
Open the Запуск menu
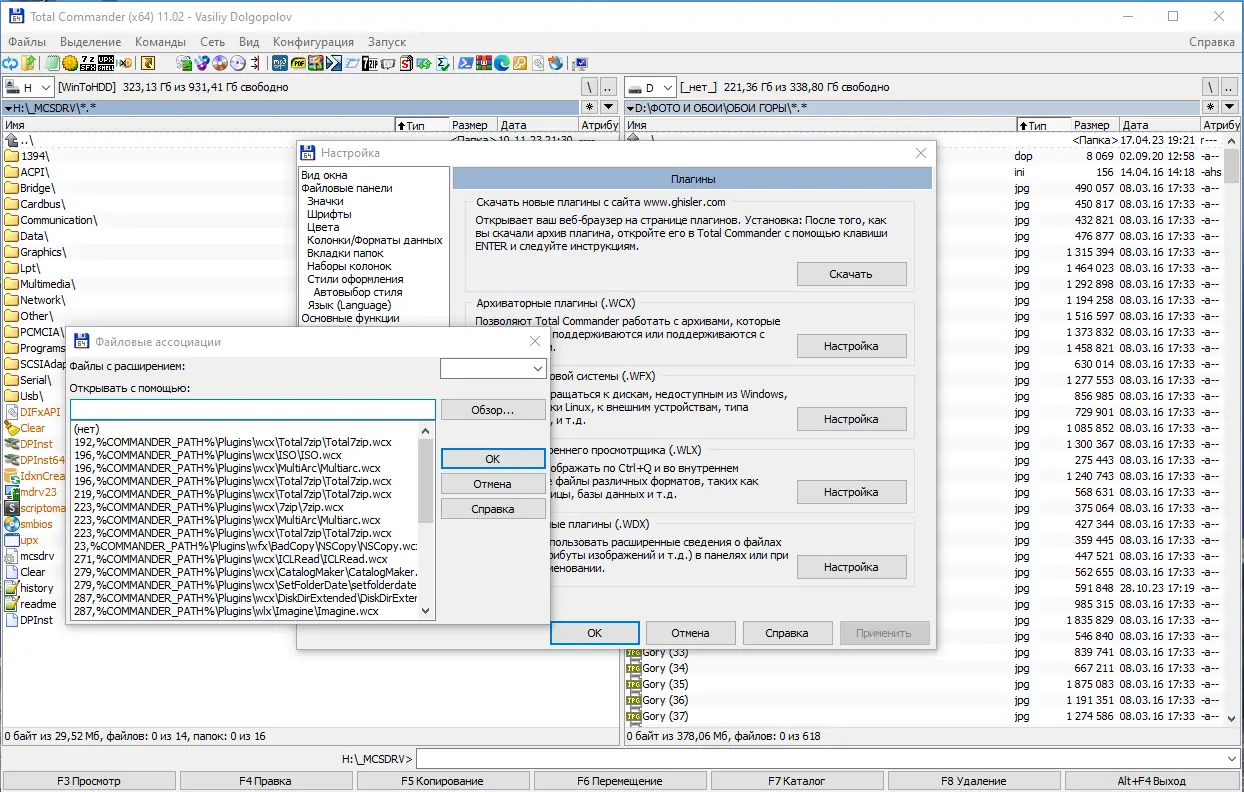(x=387, y=42)
